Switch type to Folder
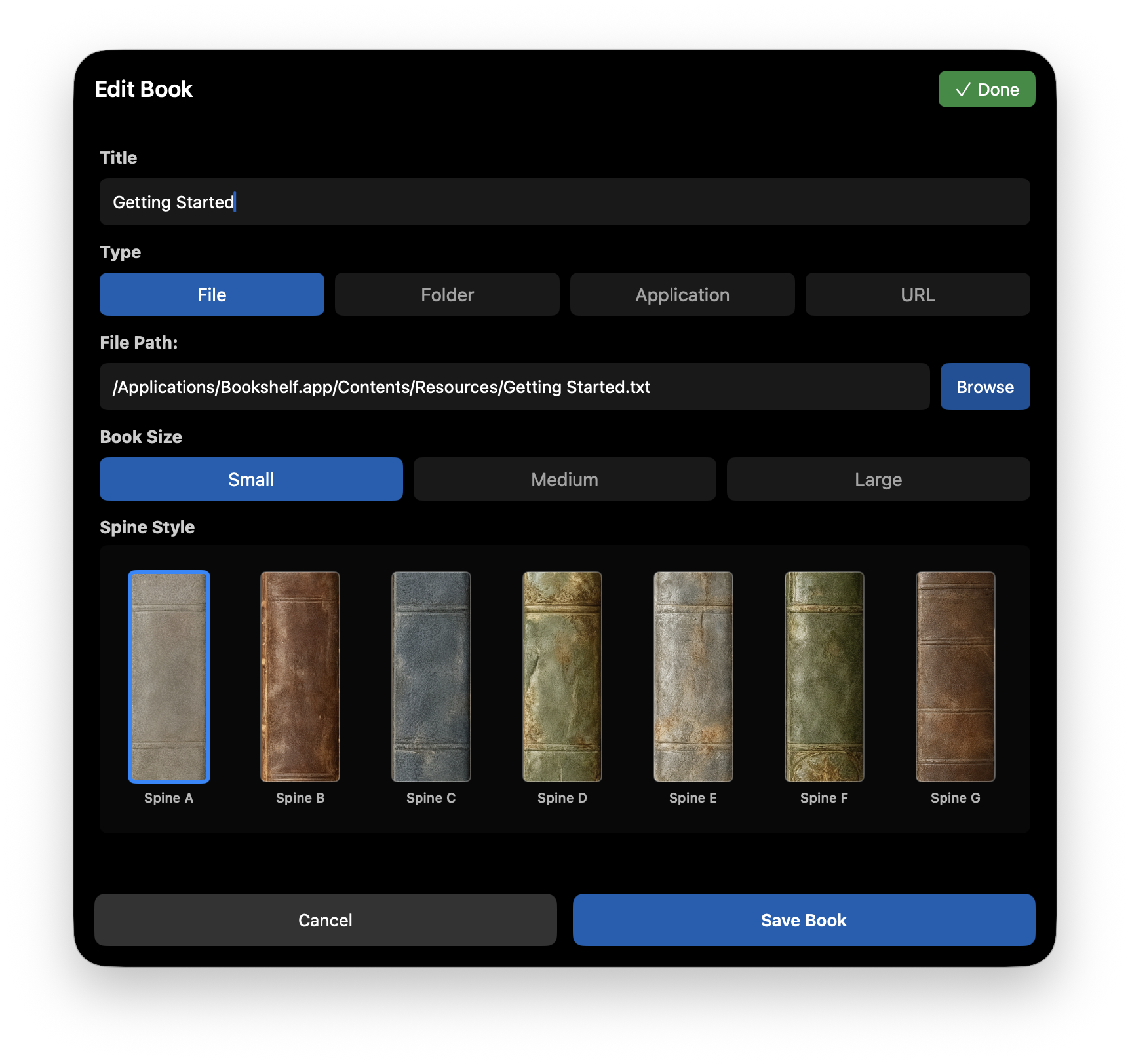This screenshot has width=1130, height=1064. (x=447, y=294)
